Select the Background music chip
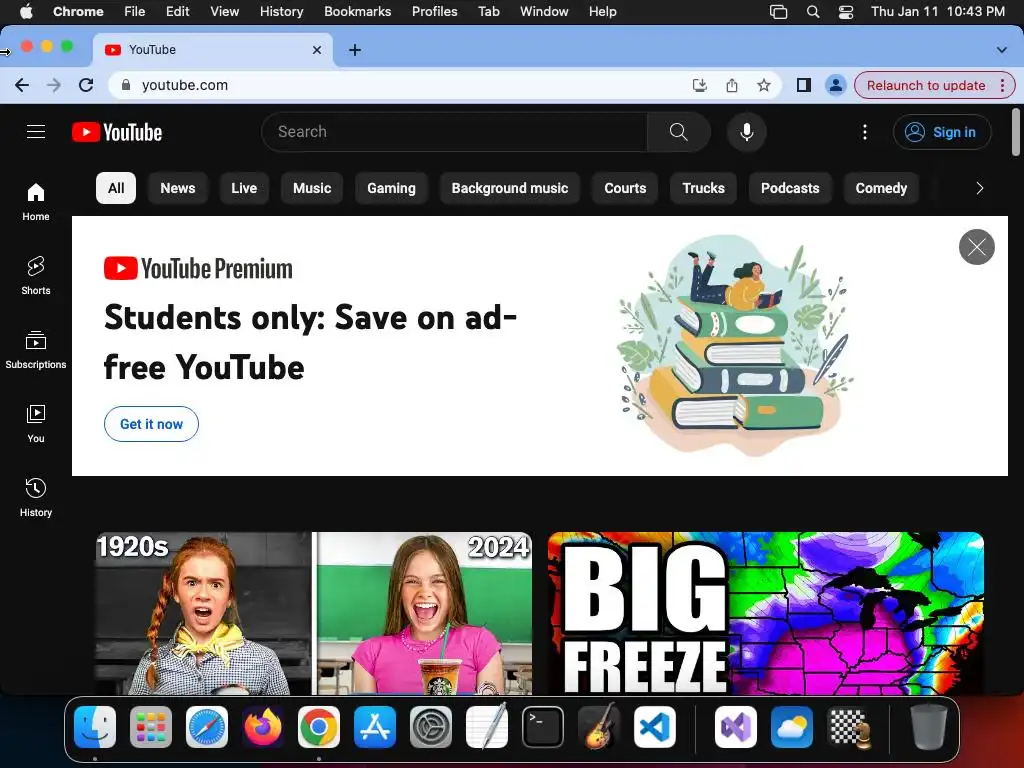This screenshot has width=1024, height=768. (x=509, y=188)
